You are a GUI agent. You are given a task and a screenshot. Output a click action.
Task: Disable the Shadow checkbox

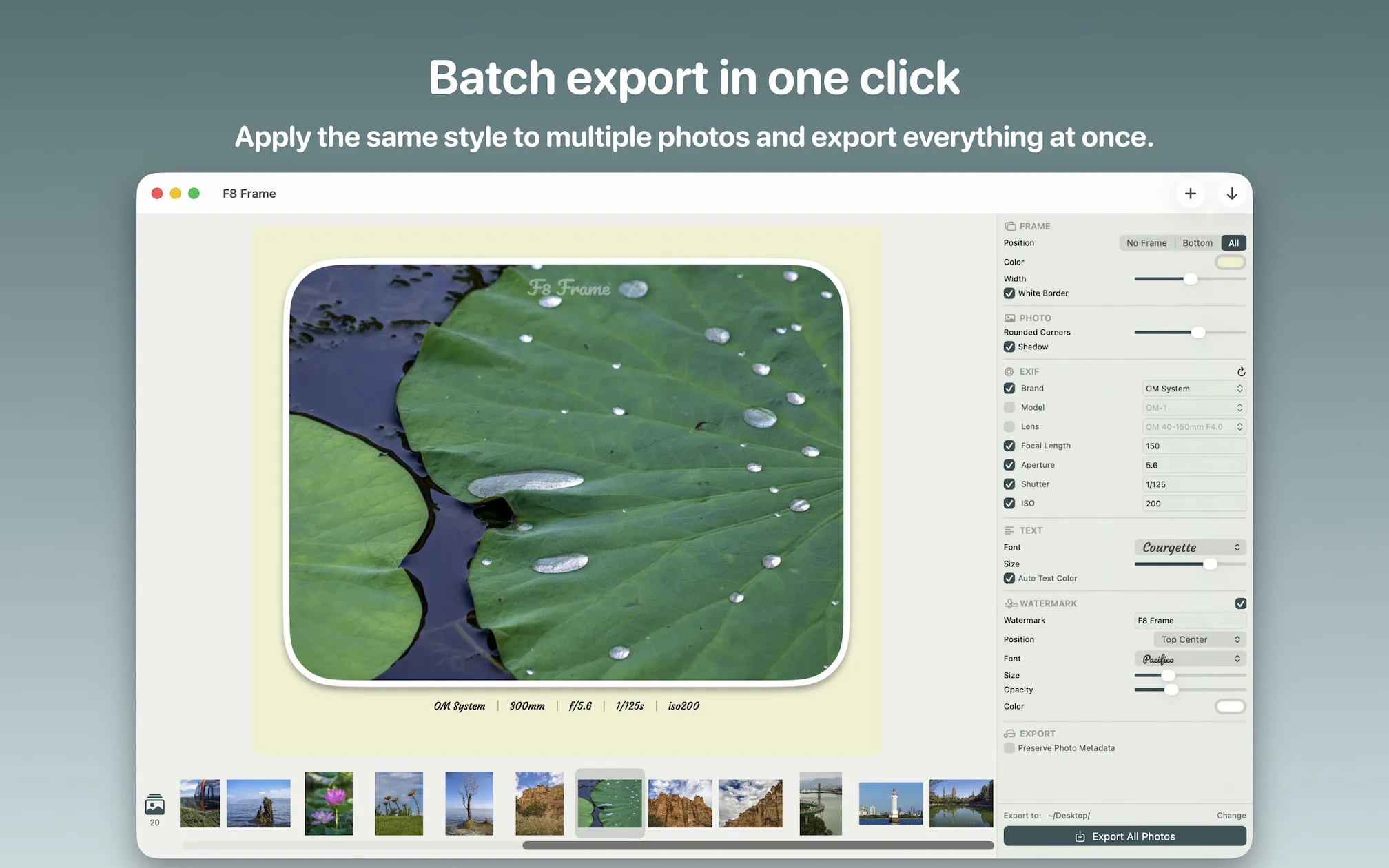pyautogui.click(x=1009, y=347)
